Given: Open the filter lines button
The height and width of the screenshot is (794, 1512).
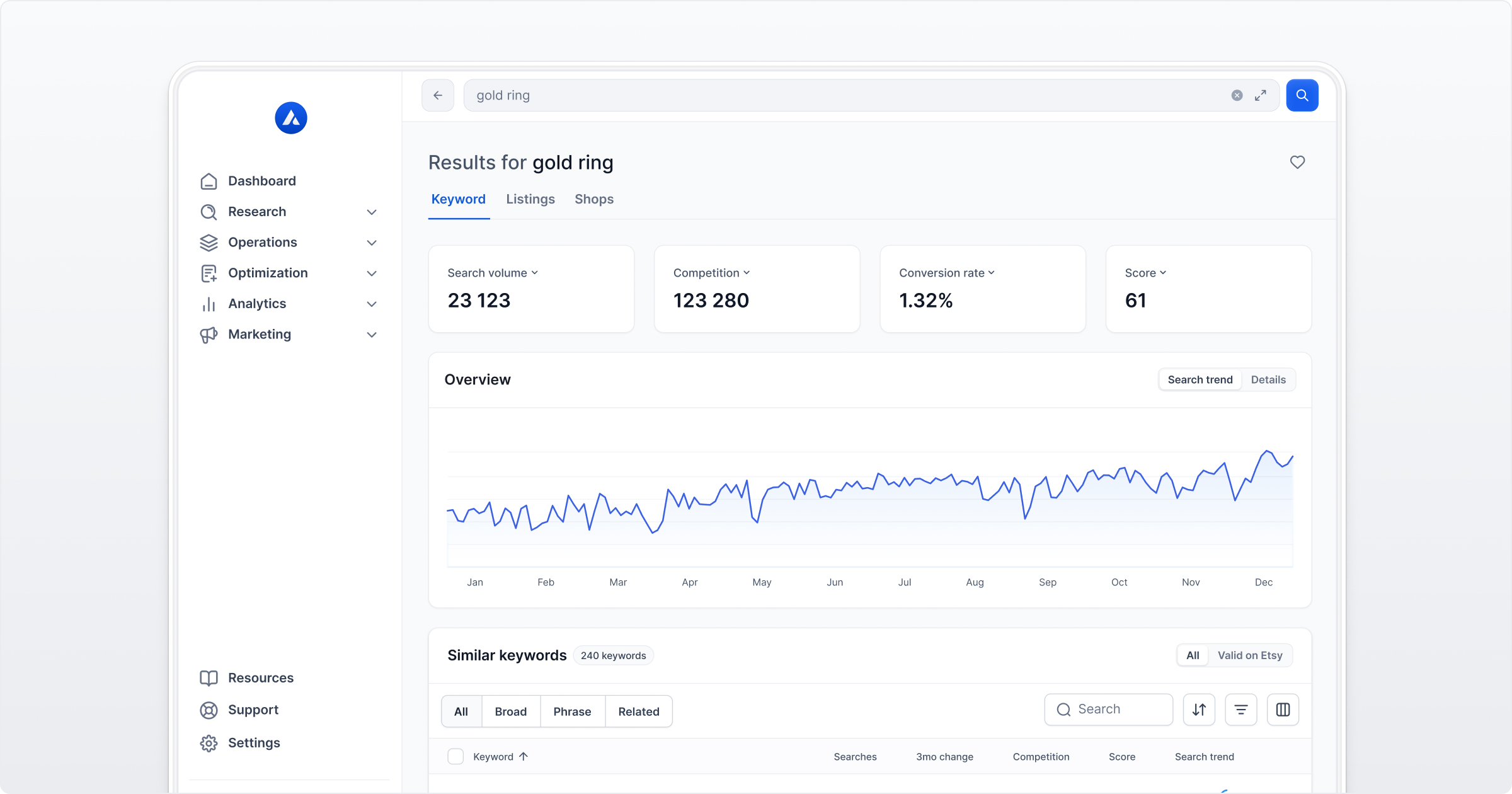Looking at the screenshot, I should tap(1240, 710).
